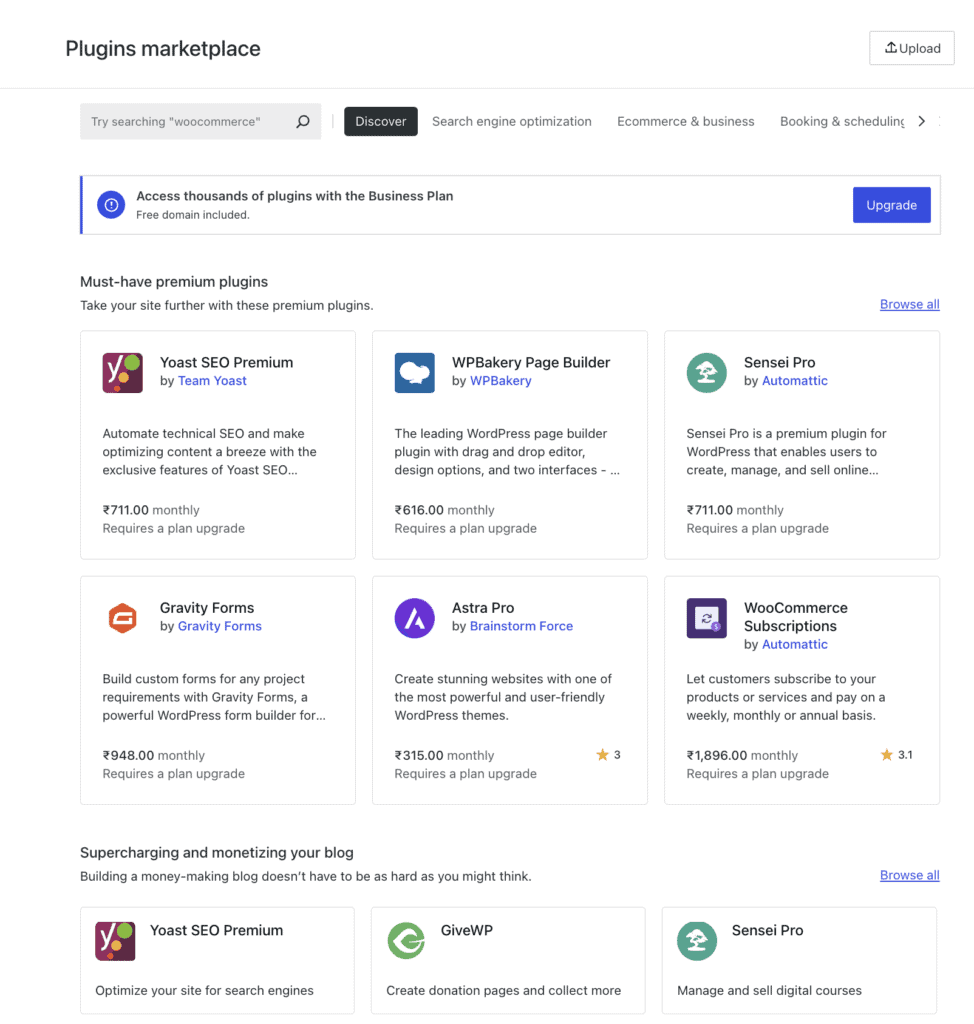Click the magnifier search icon
974x1024 pixels.
[303, 121]
